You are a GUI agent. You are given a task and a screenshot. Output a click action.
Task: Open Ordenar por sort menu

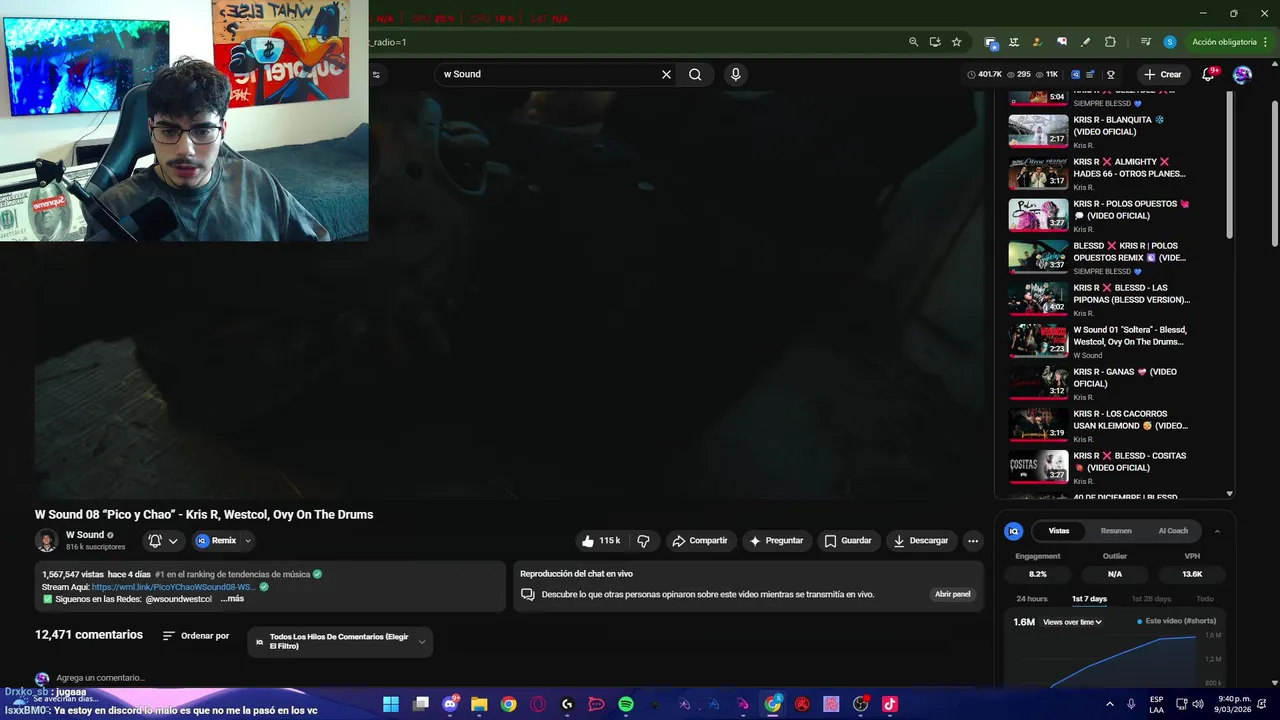click(x=196, y=636)
